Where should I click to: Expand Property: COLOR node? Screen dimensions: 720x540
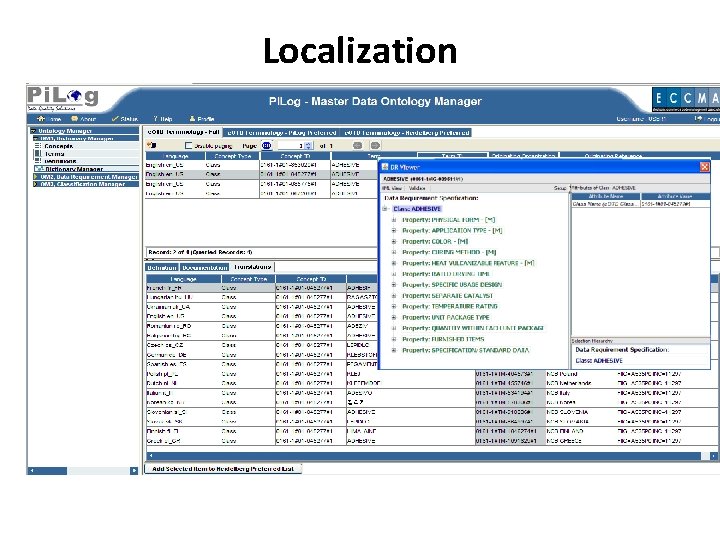point(394,242)
